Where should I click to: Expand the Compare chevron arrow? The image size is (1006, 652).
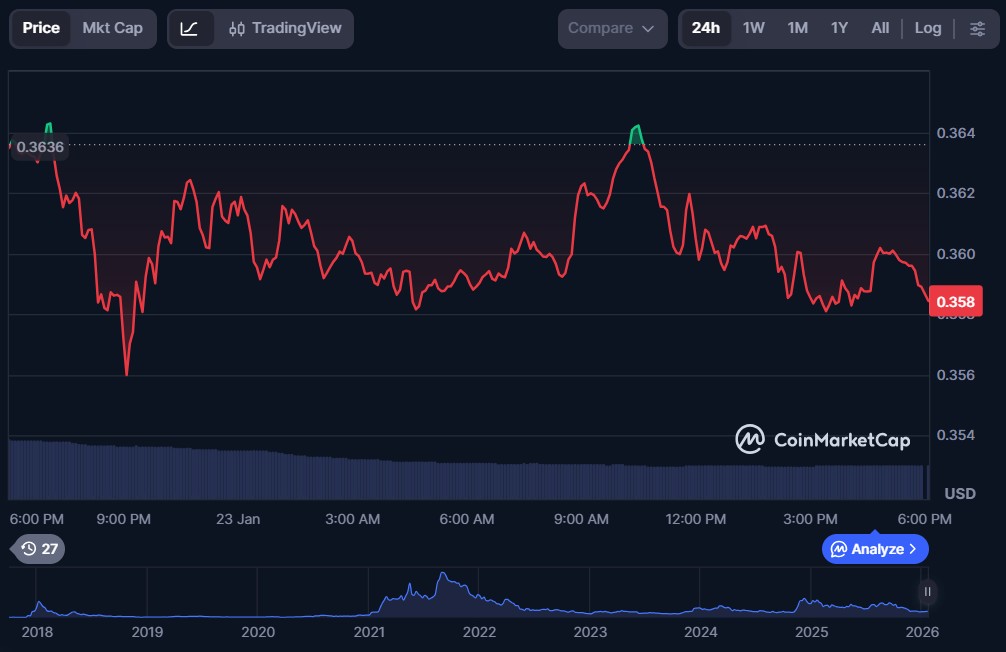point(648,29)
